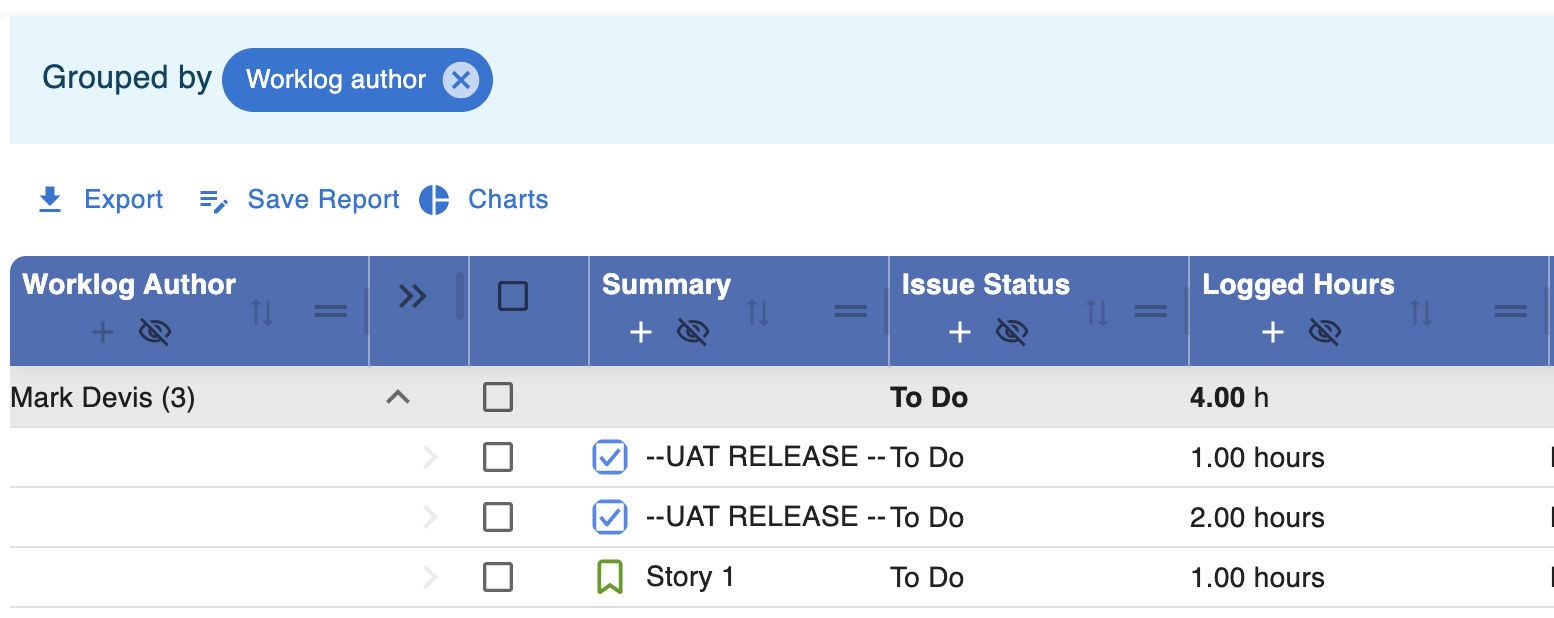The image size is (1554, 618).
Task: Click the Summary header title
Action: (666, 284)
